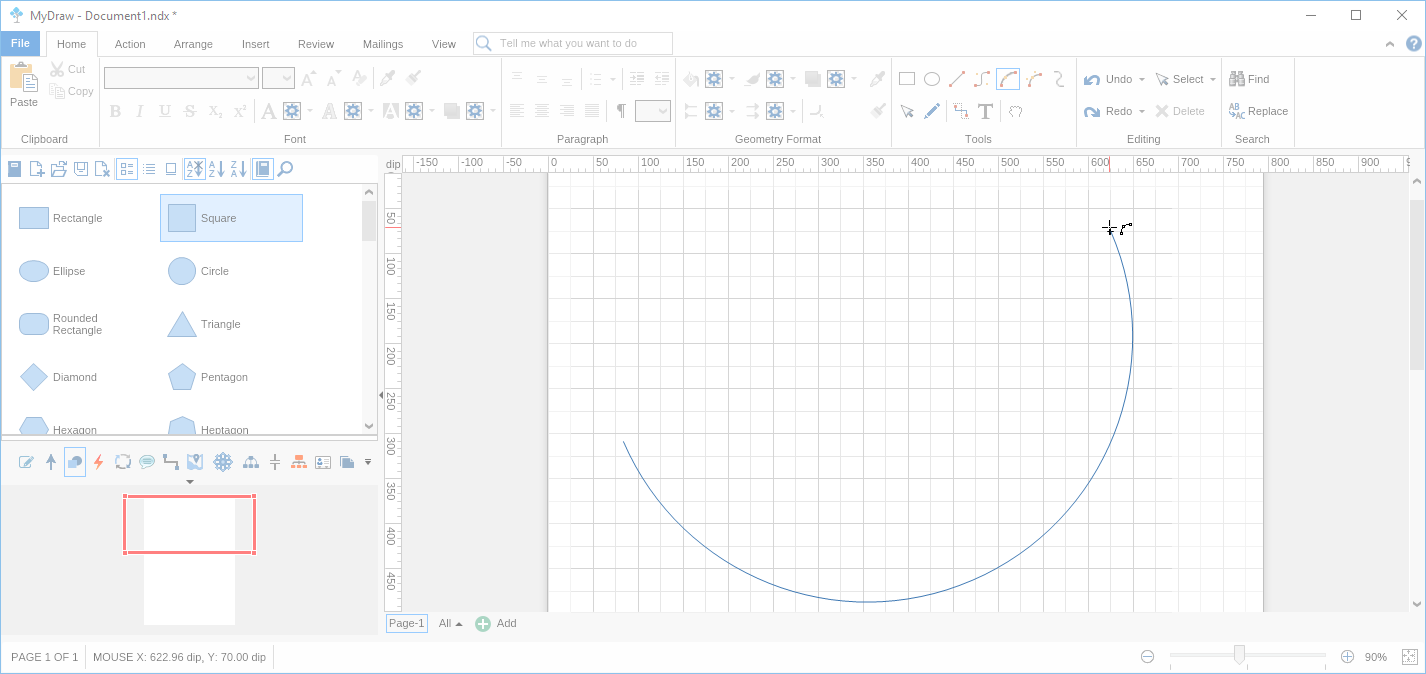Select the Pointer tool in Tools group
Viewport: 1426px width, 674px height.
coord(907,111)
